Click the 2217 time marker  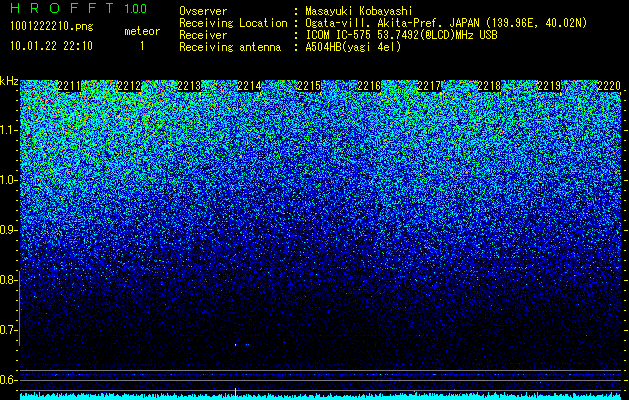pyautogui.click(x=429, y=86)
